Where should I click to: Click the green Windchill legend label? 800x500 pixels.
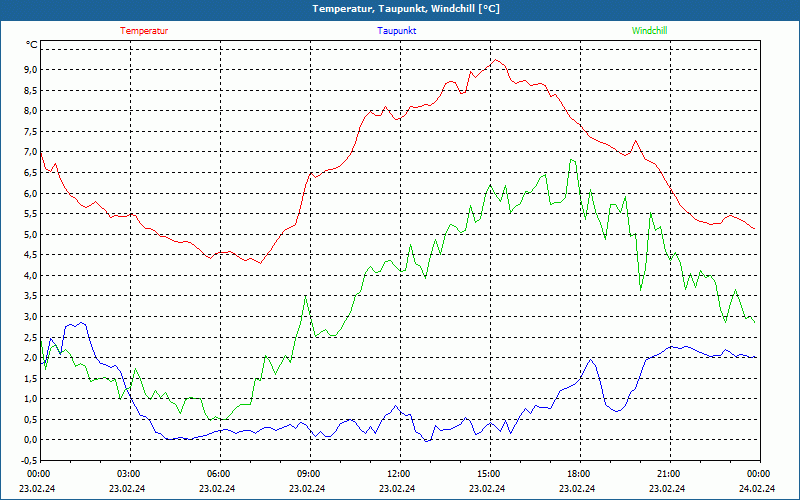(649, 31)
